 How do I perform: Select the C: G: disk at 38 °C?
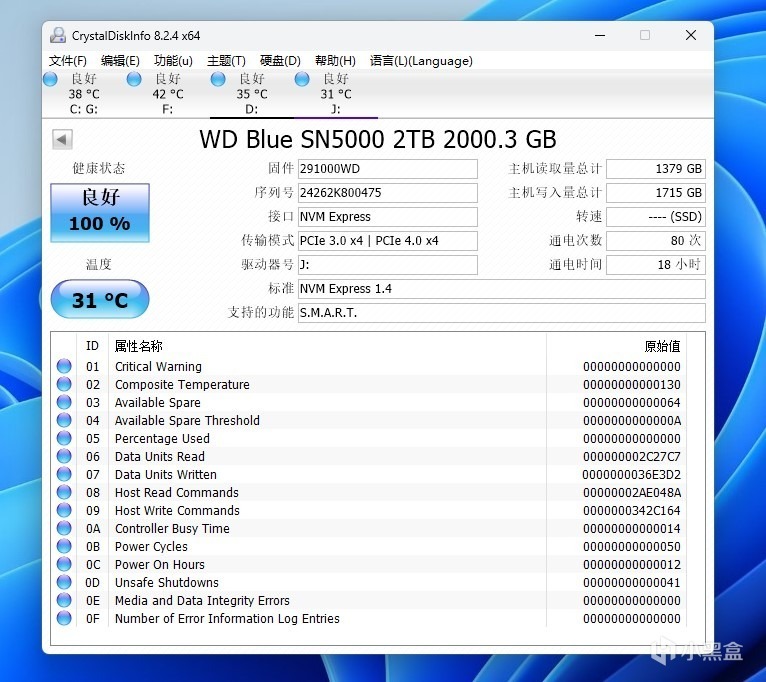[x=84, y=94]
